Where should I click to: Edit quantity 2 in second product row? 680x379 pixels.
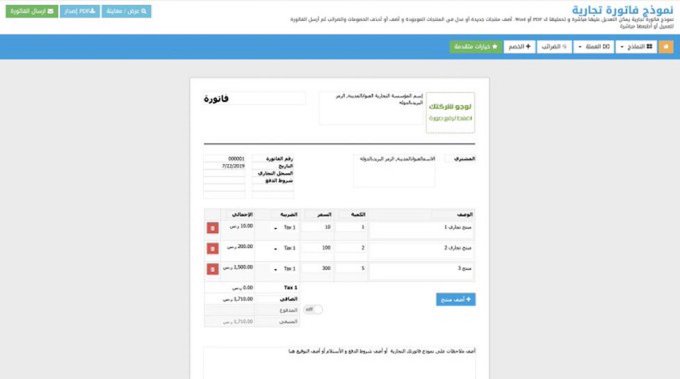coord(351,248)
